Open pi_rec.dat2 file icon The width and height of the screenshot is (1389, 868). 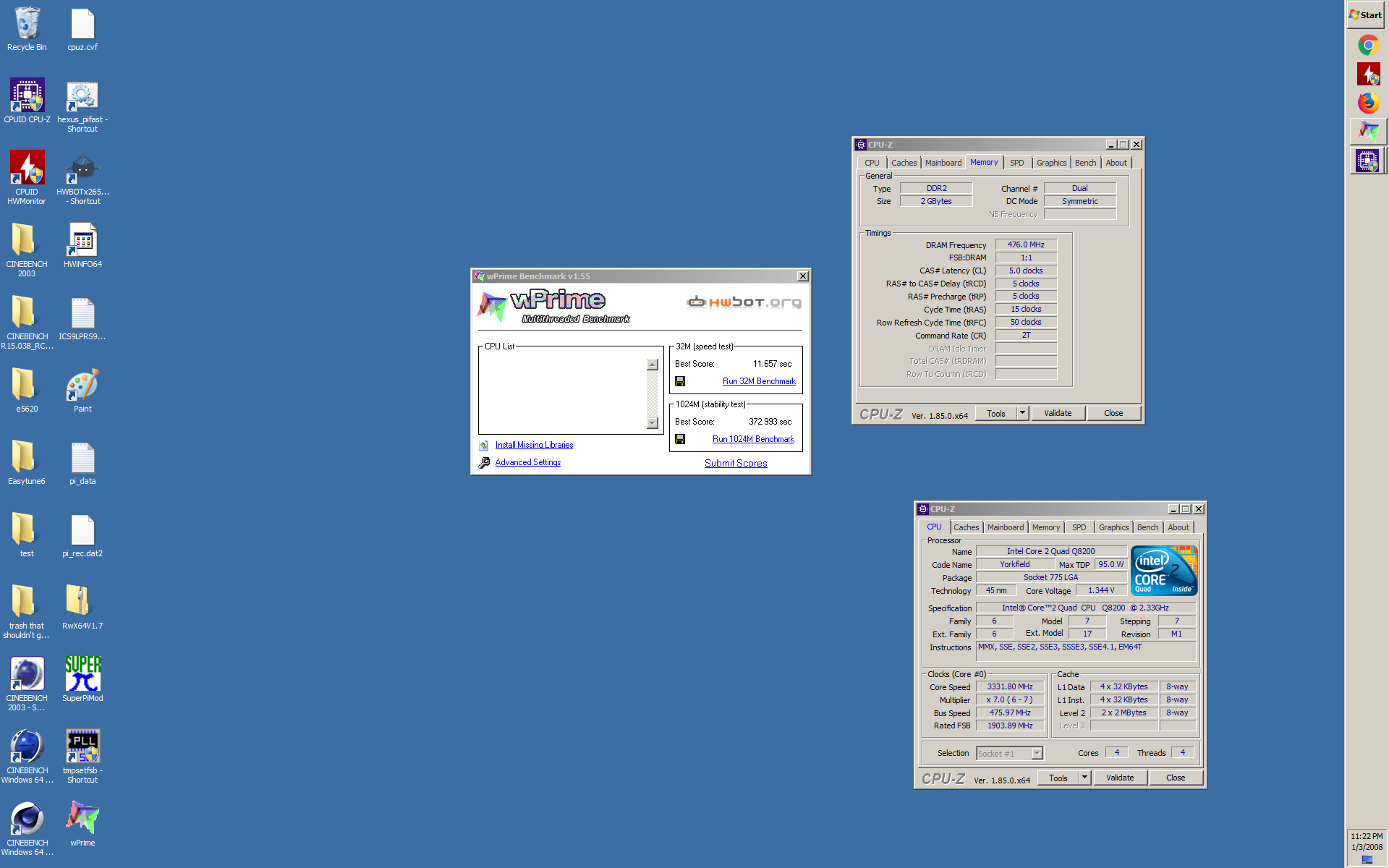[82, 535]
